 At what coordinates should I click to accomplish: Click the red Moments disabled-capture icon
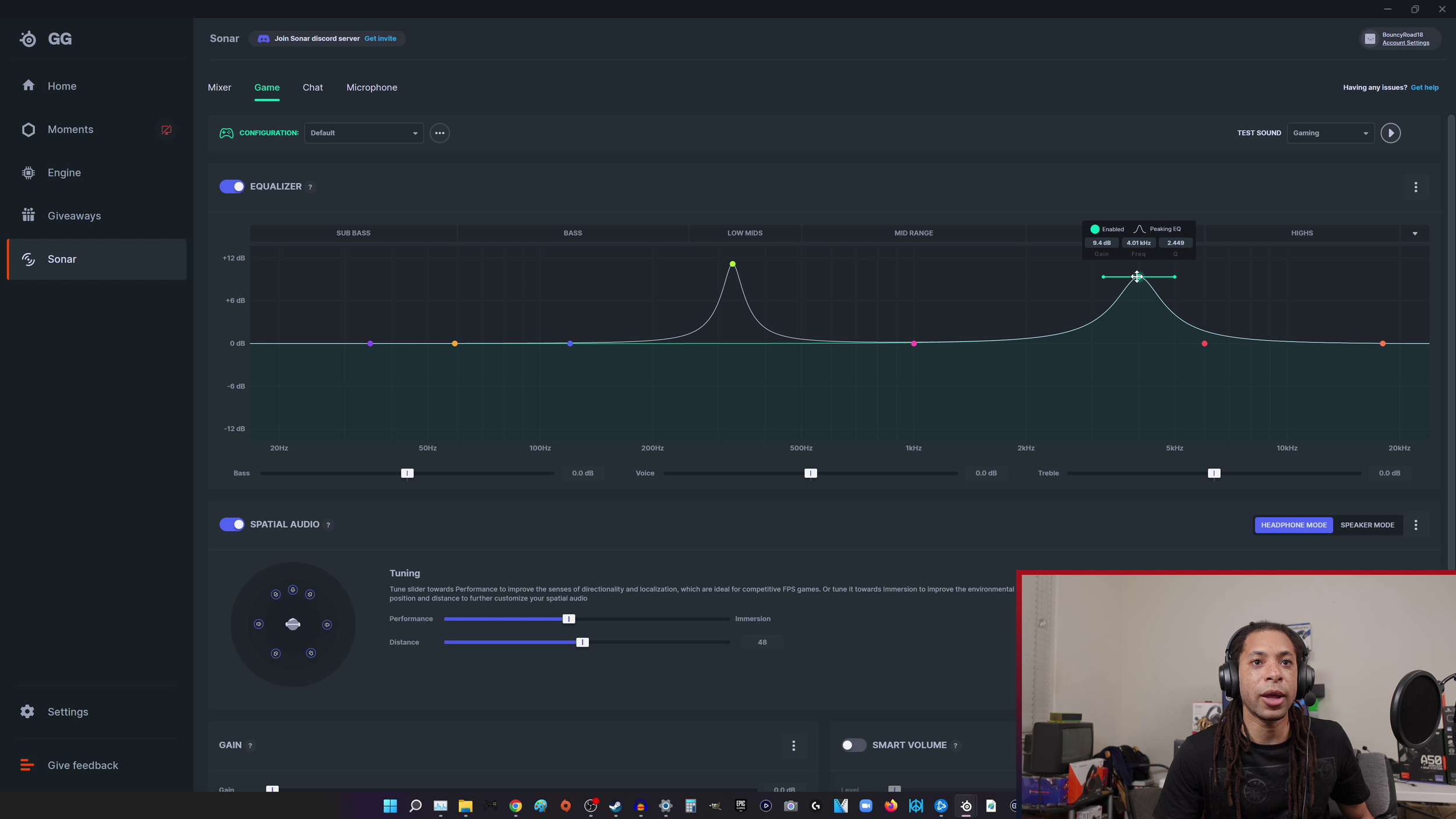pos(166,130)
